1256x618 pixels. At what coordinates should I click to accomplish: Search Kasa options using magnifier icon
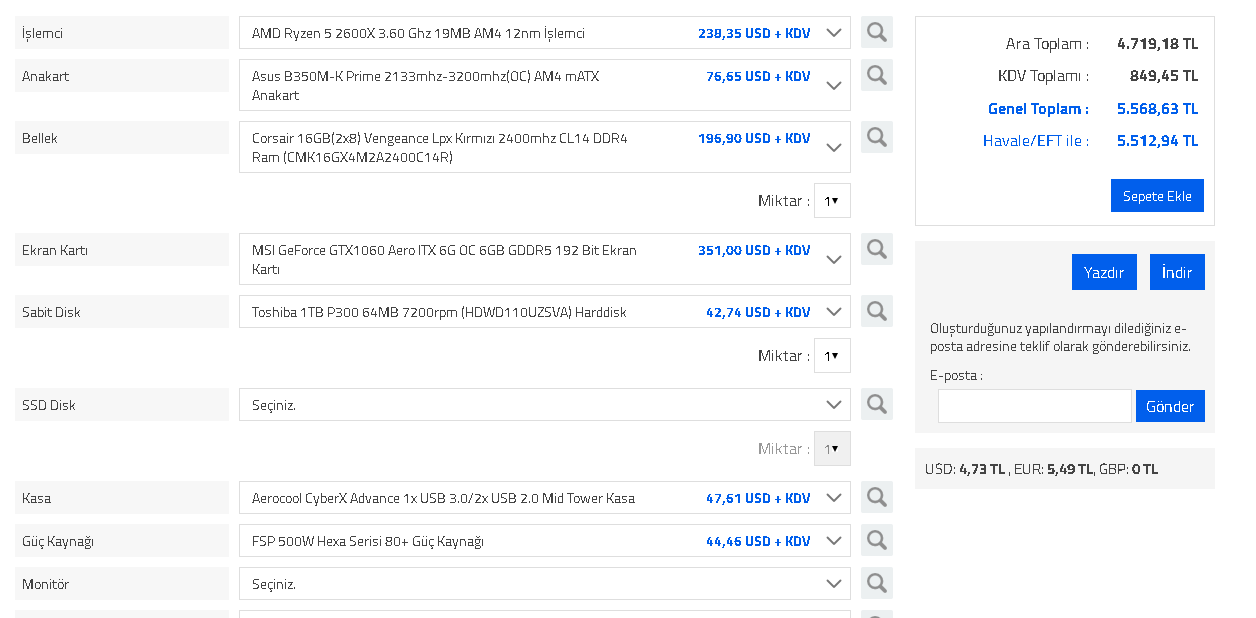(876, 497)
